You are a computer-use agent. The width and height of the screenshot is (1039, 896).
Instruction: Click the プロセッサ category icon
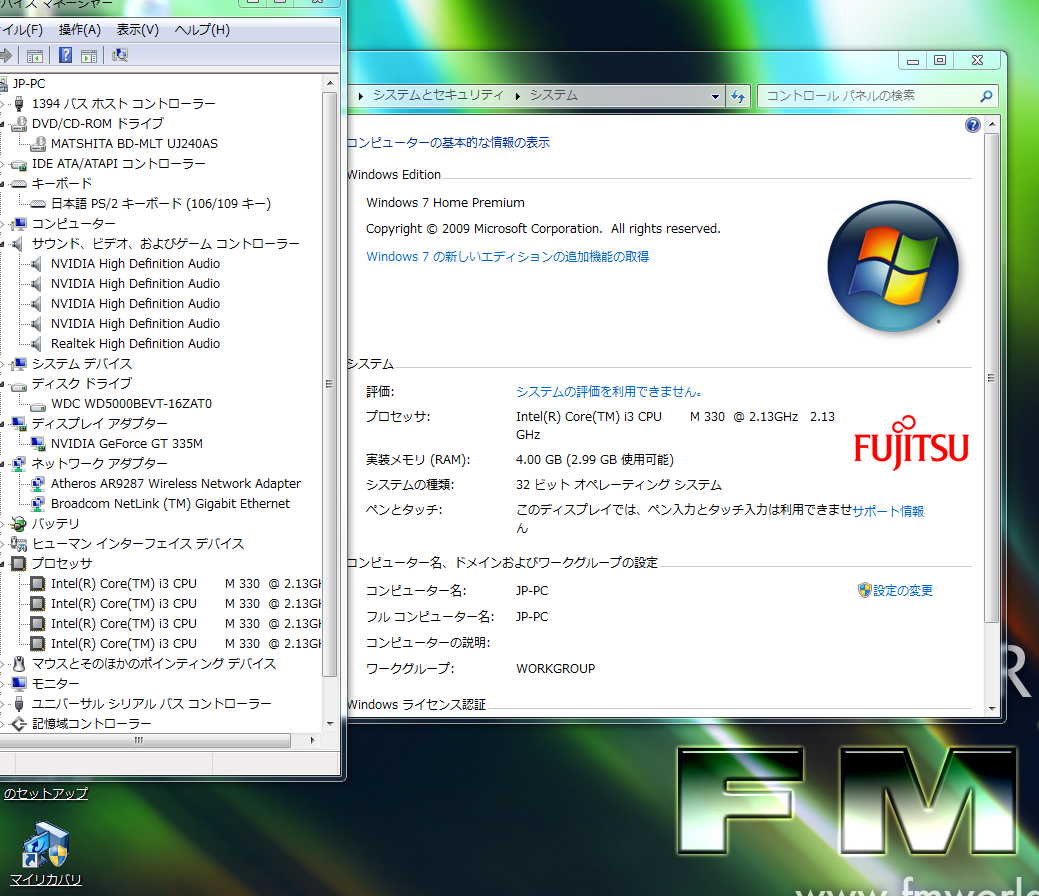click(x=19, y=564)
